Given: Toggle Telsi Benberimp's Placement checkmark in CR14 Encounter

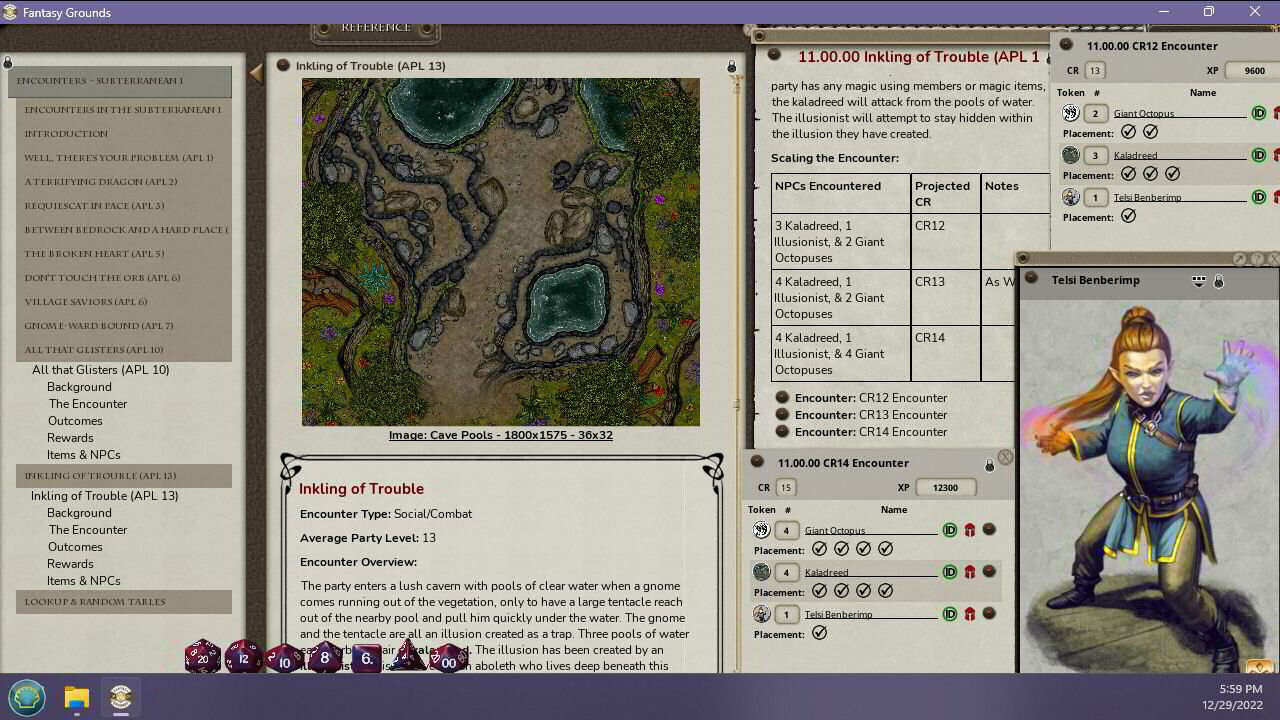Looking at the screenshot, I should coord(819,633).
